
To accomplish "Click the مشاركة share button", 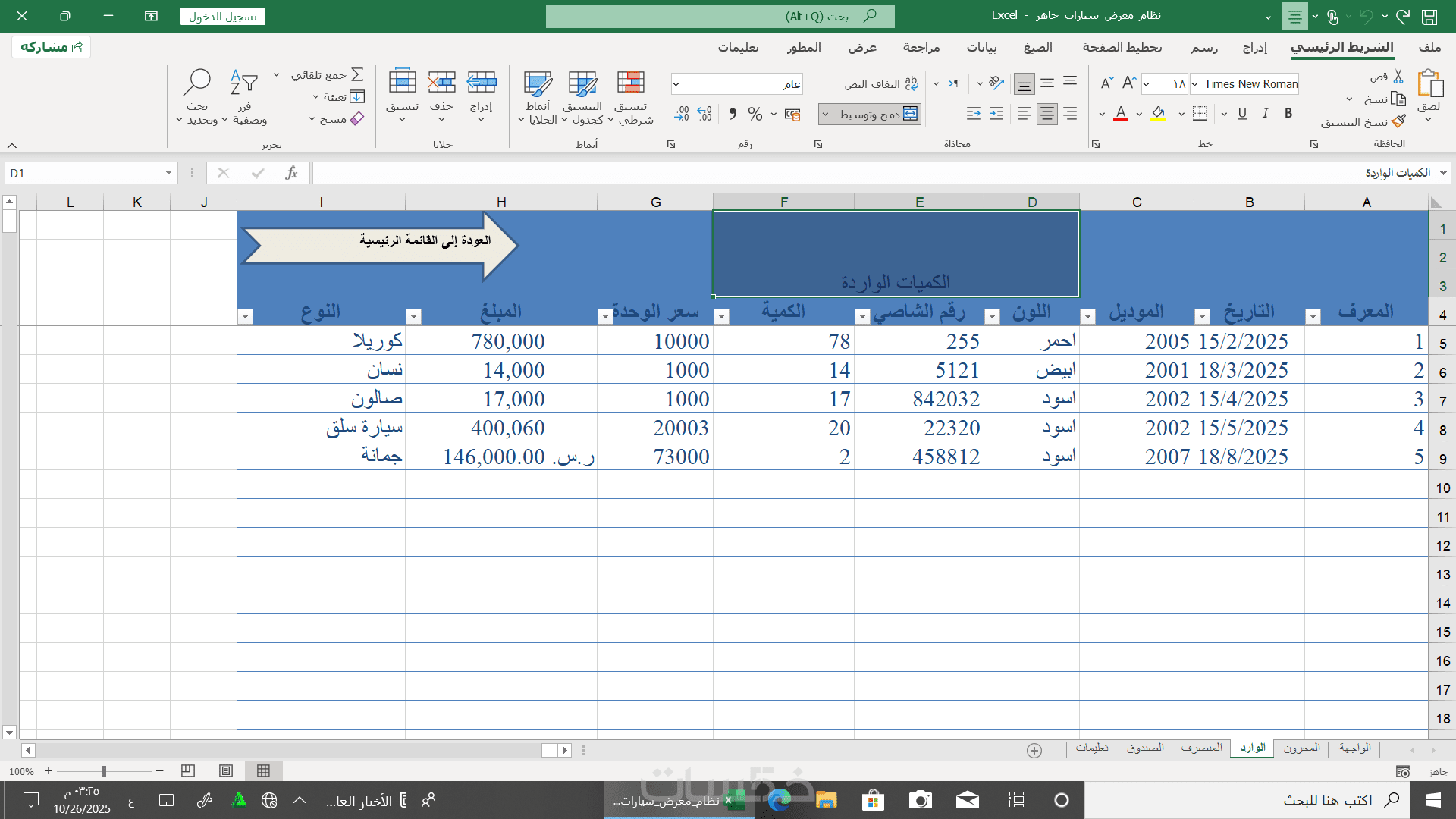I will click(x=52, y=47).
